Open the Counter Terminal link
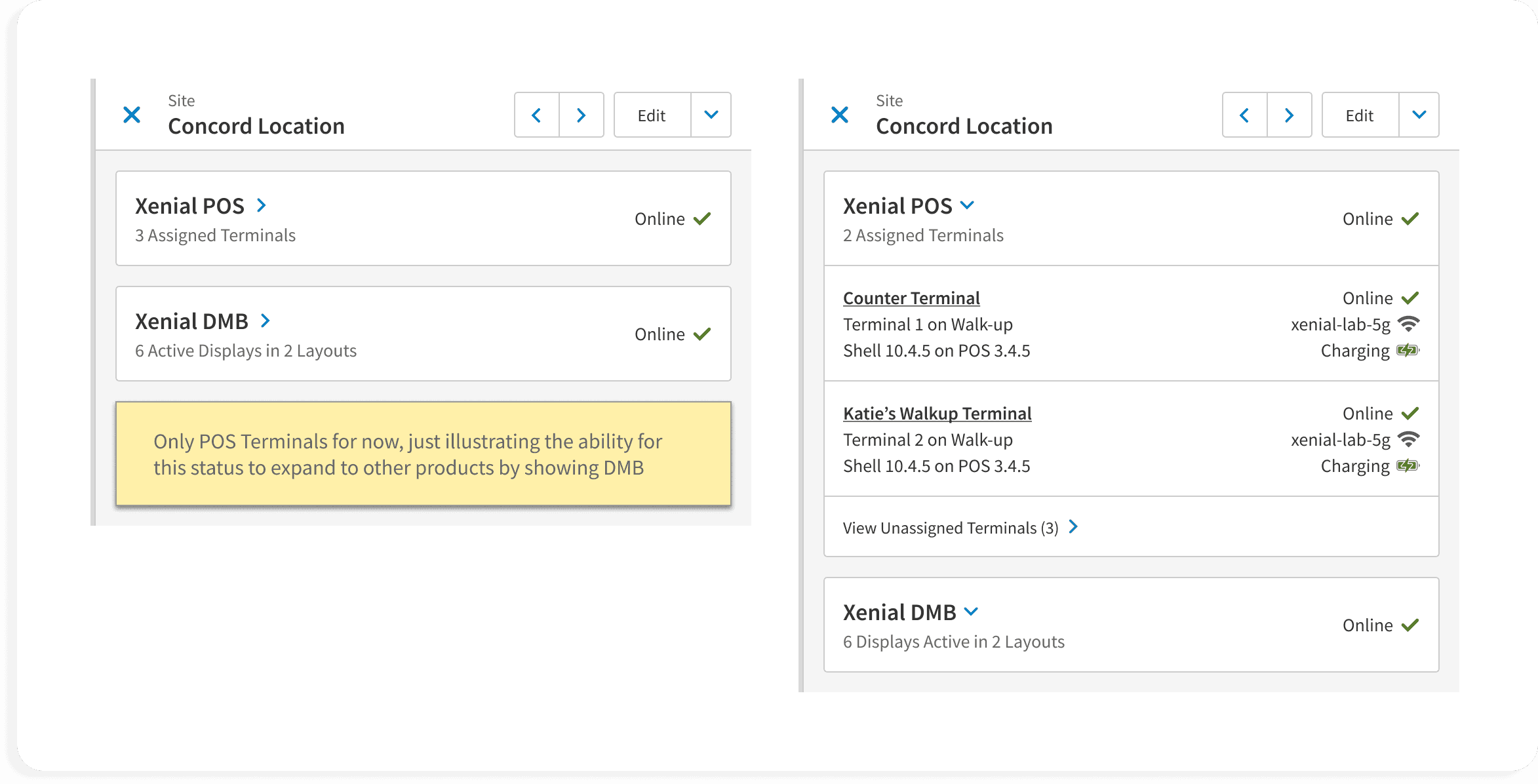The height and width of the screenshot is (784, 1538). point(911,298)
